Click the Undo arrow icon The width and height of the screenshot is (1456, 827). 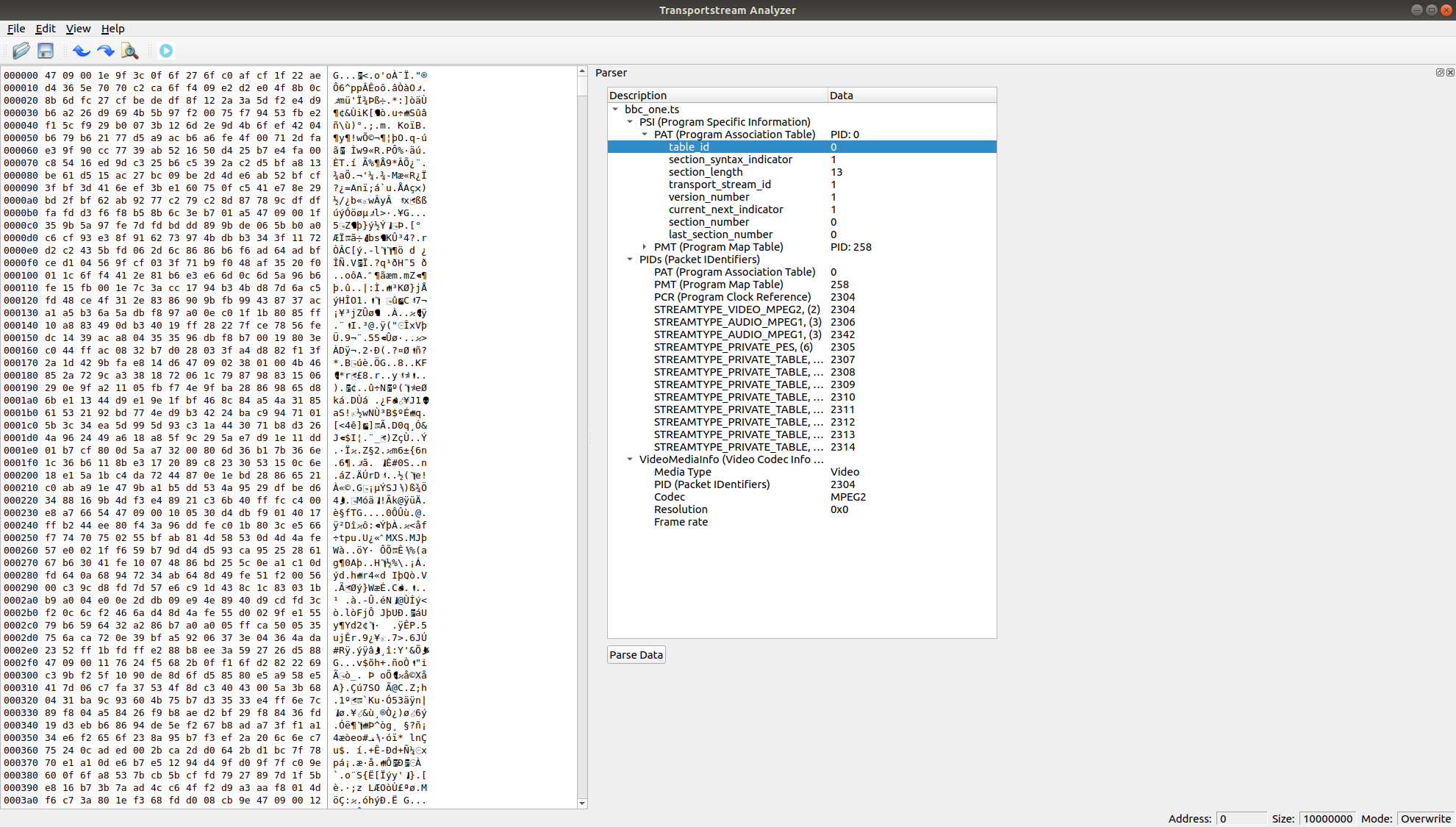pyautogui.click(x=82, y=51)
